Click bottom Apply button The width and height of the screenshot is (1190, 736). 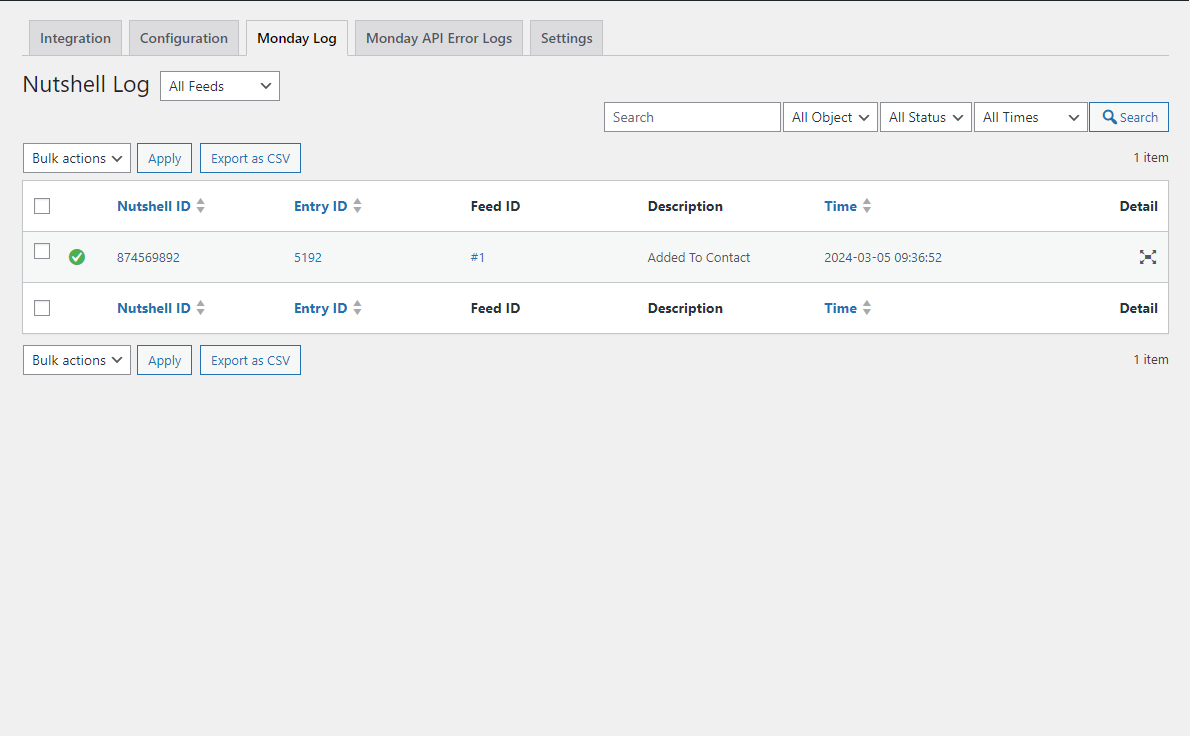pyautogui.click(x=165, y=360)
